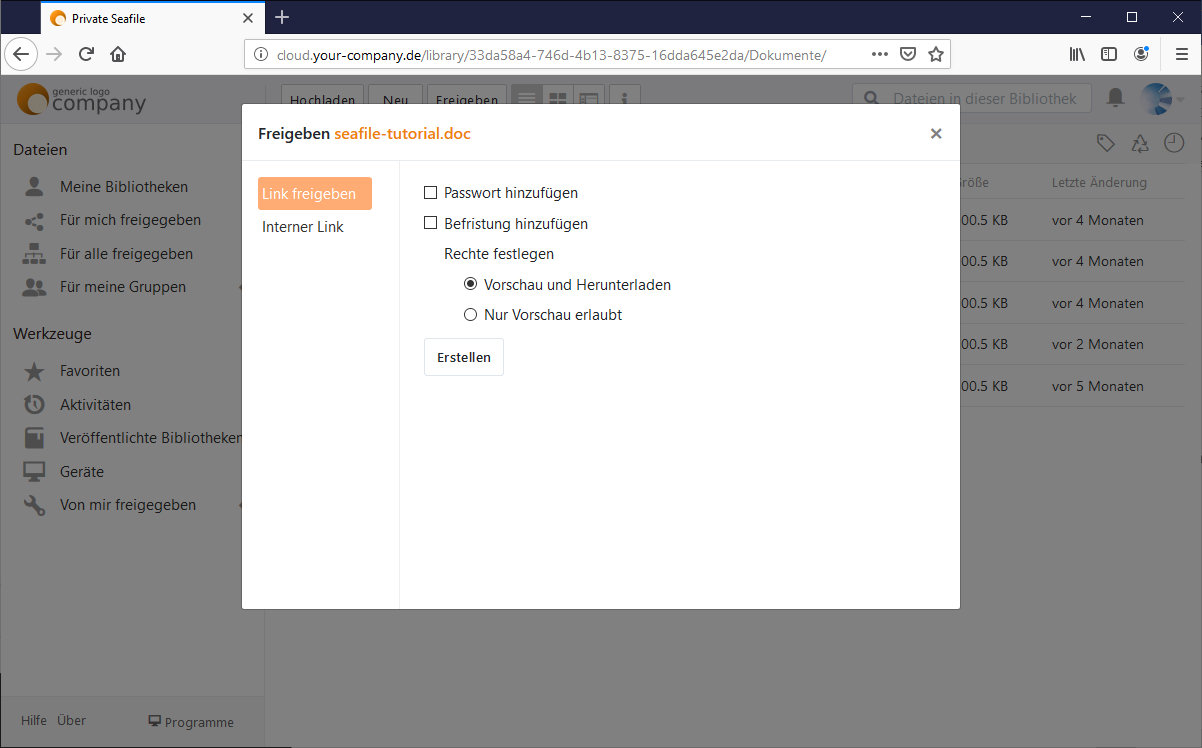
Task: Enable the Passwort hinzufügen checkbox
Action: point(431,193)
